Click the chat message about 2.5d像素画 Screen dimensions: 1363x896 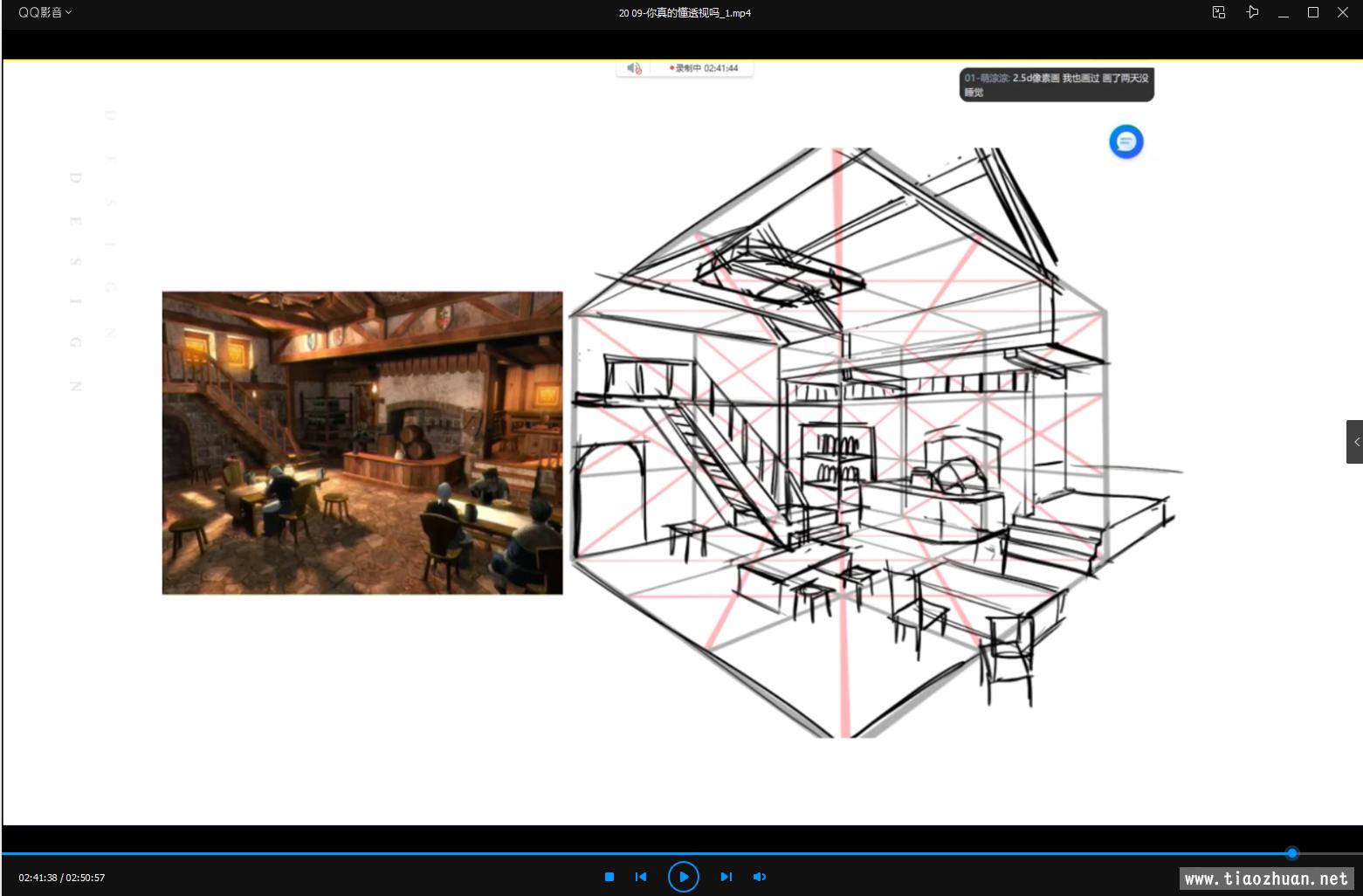click(x=1057, y=85)
